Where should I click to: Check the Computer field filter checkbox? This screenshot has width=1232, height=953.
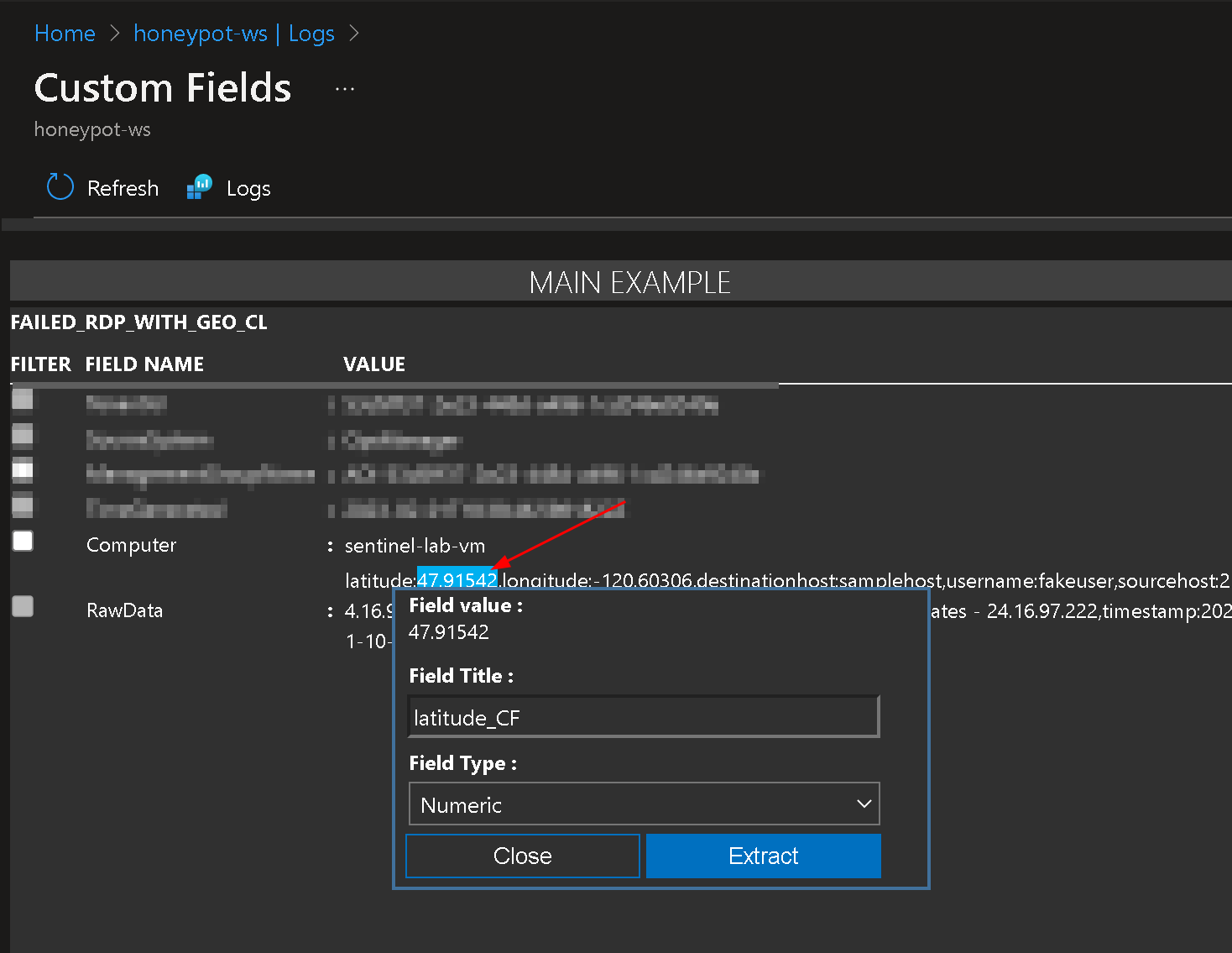(22, 541)
